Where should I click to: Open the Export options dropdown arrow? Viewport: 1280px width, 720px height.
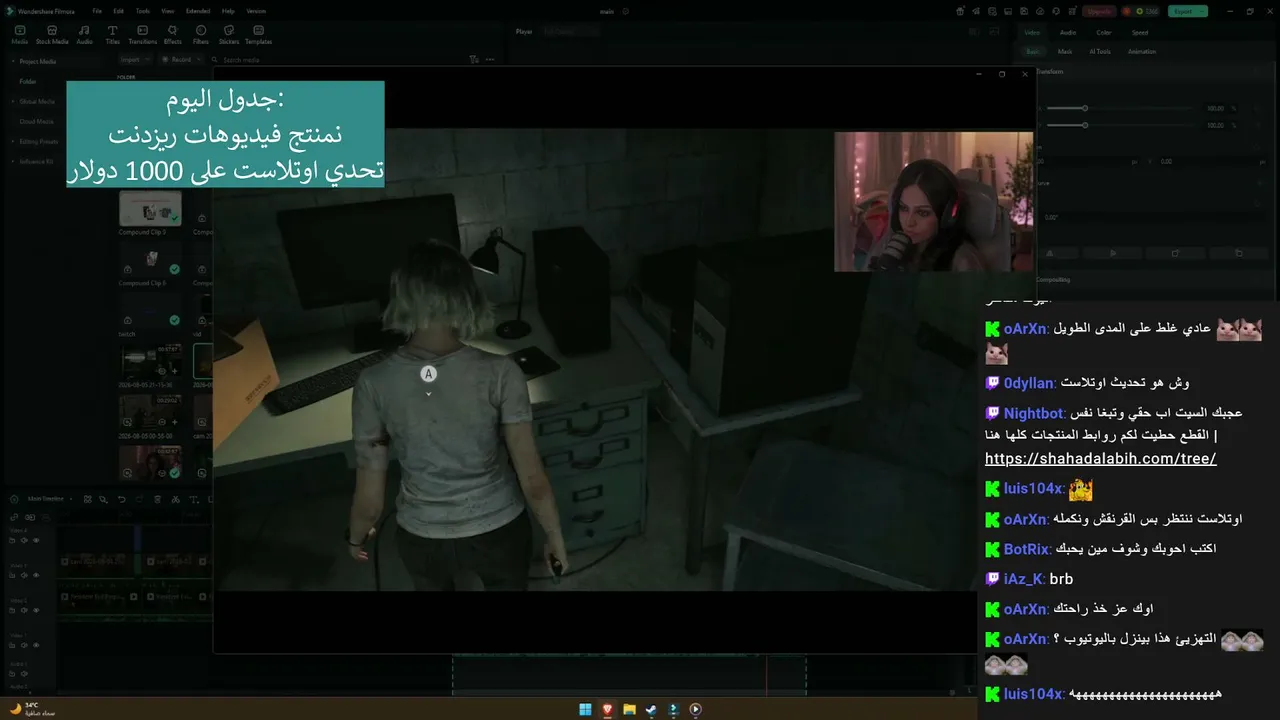1202,11
